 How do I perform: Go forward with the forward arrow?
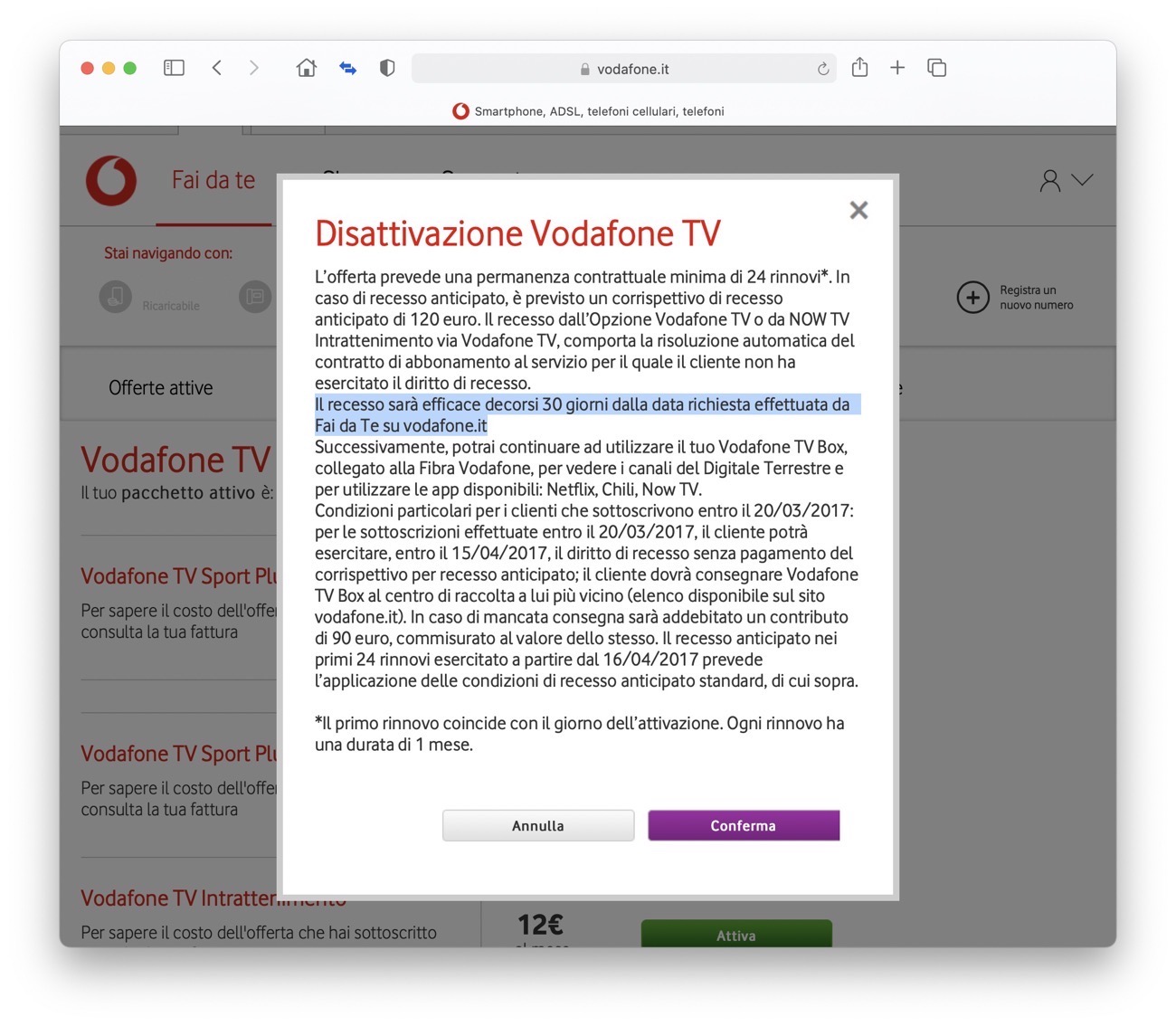click(254, 68)
